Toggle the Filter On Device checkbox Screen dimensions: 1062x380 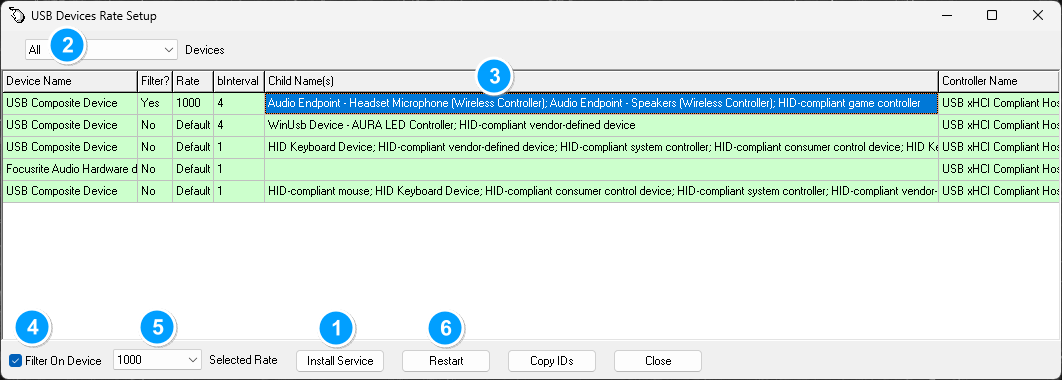click(x=16, y=361)
